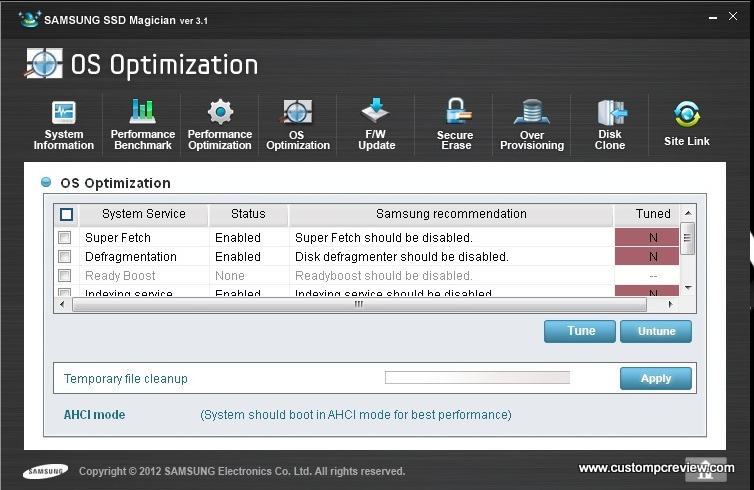Check the select-all checkbox in table header
Image resolution: width=754 pixels, height=490 pixels.
[67, 214]
